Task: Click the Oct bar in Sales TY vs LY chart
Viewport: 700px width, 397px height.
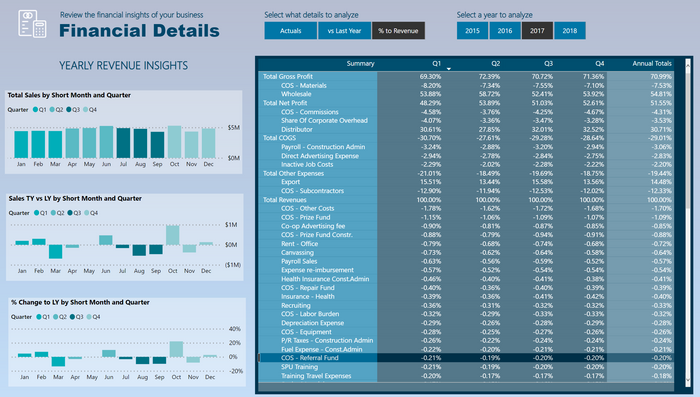Action: (x=172, y=235)
